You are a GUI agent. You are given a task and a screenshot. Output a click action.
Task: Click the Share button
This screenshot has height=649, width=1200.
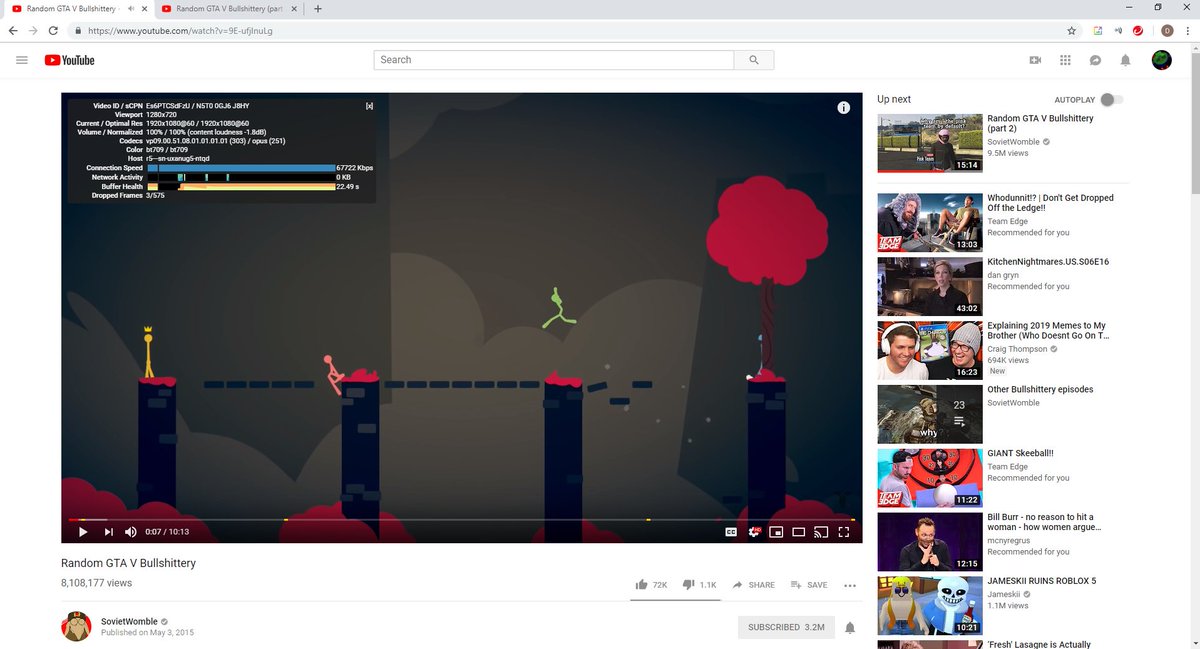pyautogui.click(x=754, y=585)
